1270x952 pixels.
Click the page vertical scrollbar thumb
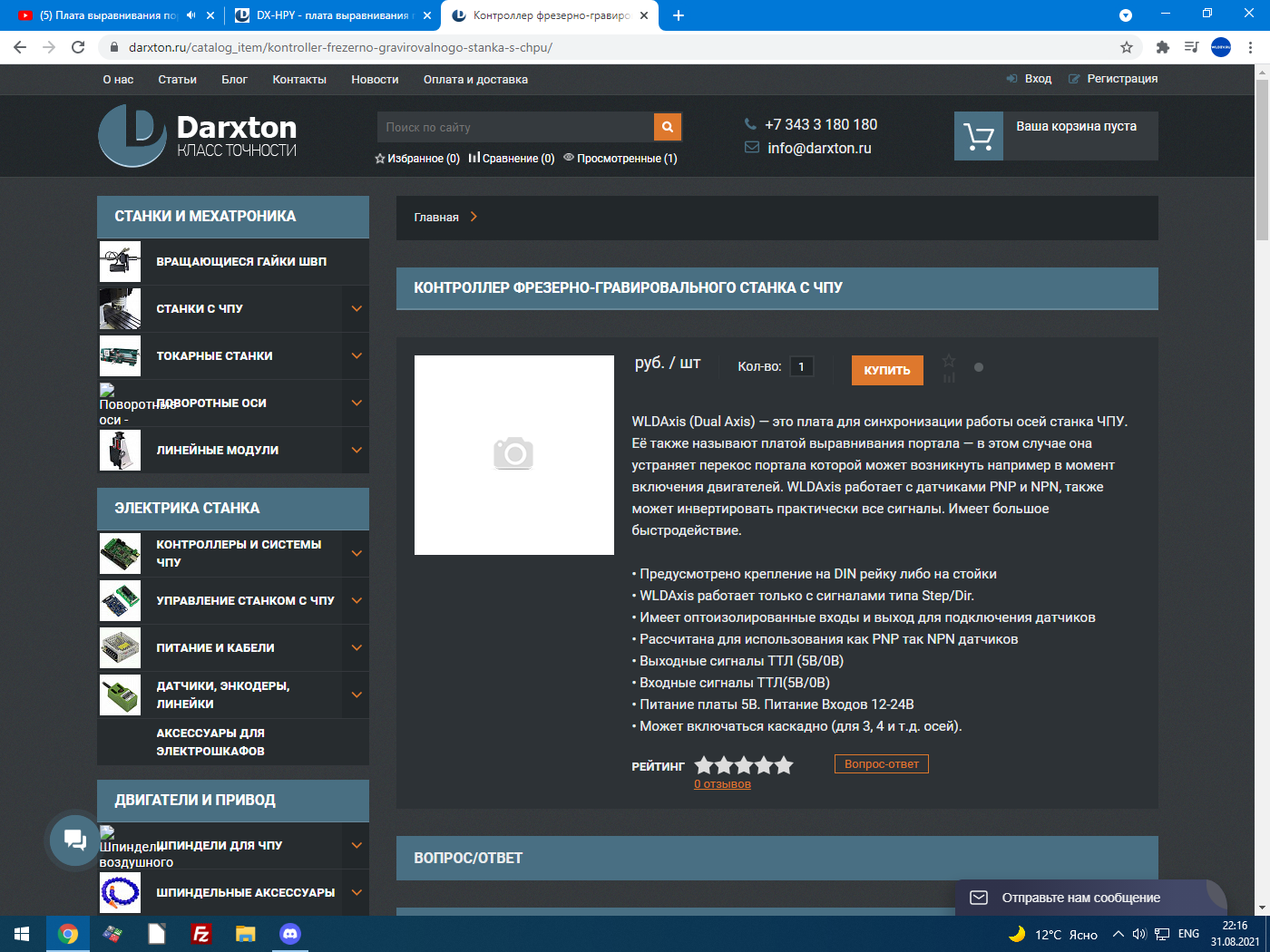click(1262, 159)
